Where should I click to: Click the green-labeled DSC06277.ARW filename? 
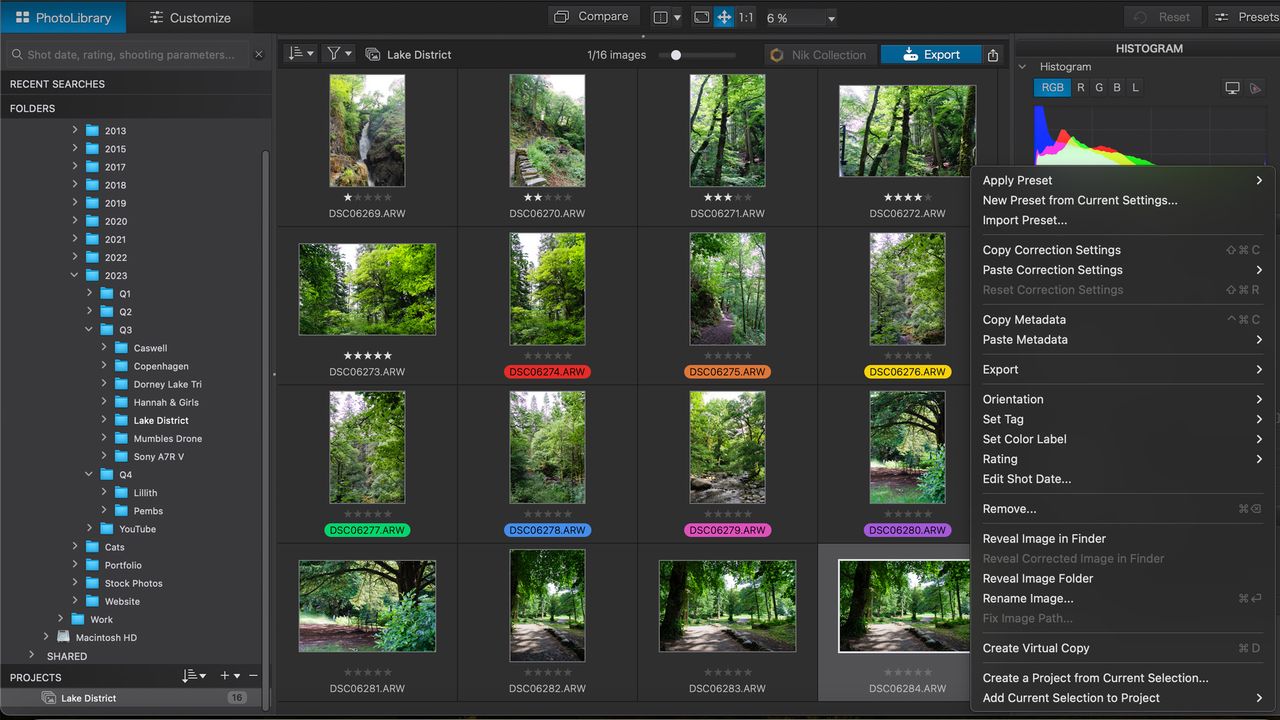pyautogui.click(x=367, y=530)
